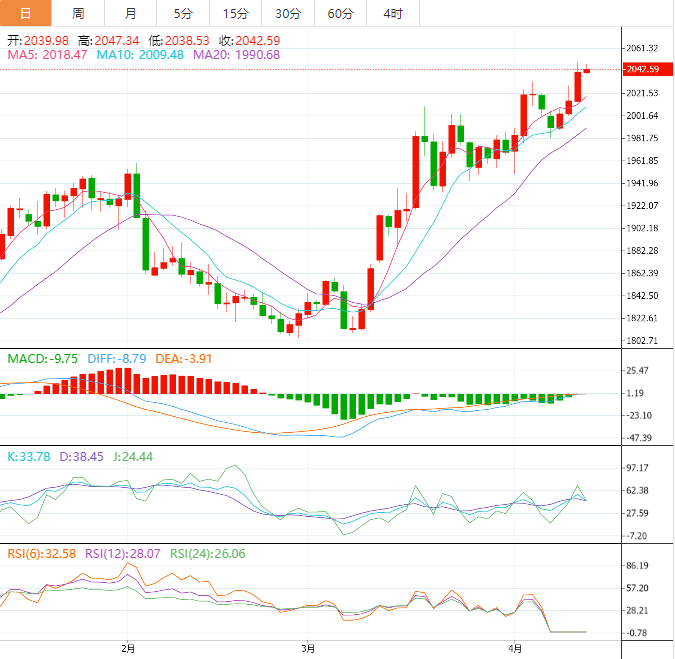The height and width of the screenshot is (659, 675).
Task: Click the MACD:-9.75 indicator label
Action: click(43, 359)
